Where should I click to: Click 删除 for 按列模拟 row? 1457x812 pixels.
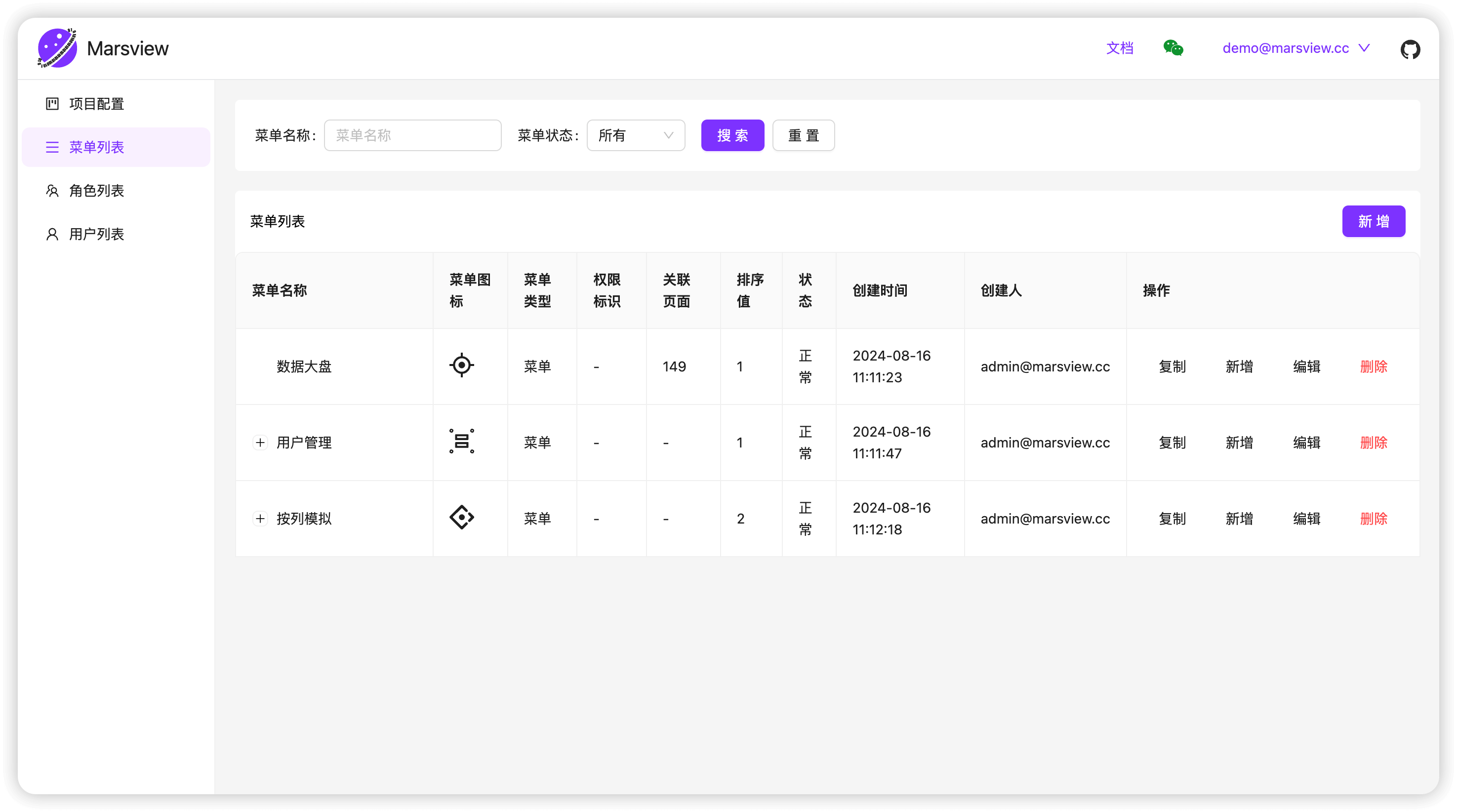pos(1374,519)
